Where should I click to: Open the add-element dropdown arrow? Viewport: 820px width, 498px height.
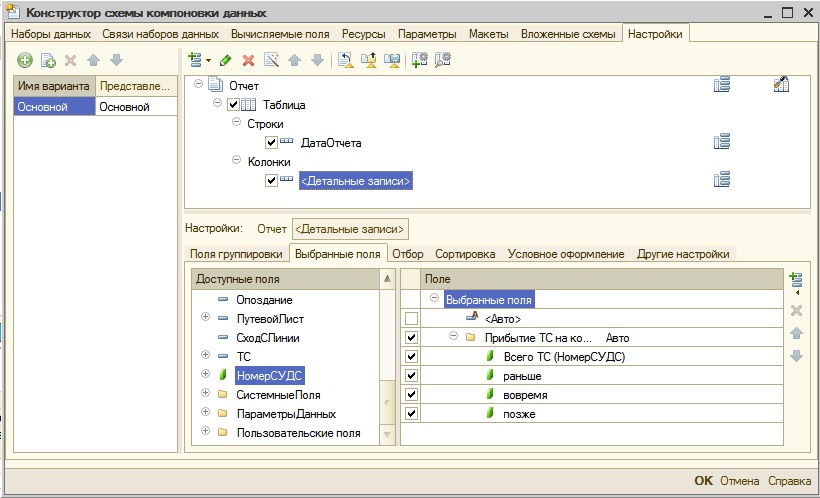click(x=208, y=60)
